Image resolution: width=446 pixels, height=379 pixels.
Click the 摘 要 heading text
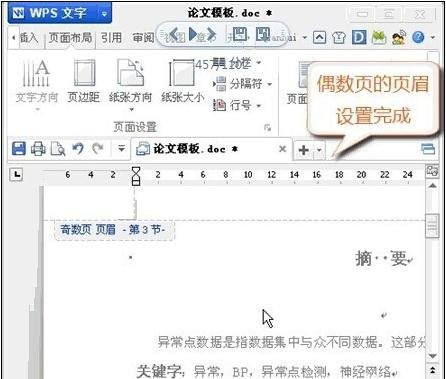(382, 258)
